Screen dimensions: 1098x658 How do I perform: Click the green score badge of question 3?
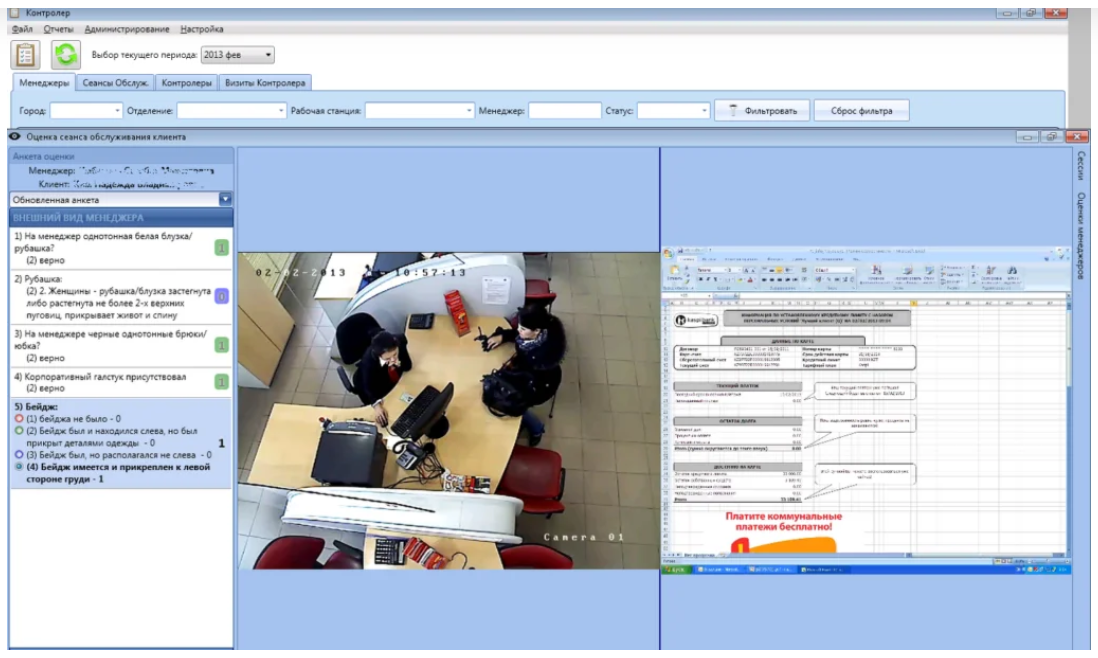coord(221,345)
